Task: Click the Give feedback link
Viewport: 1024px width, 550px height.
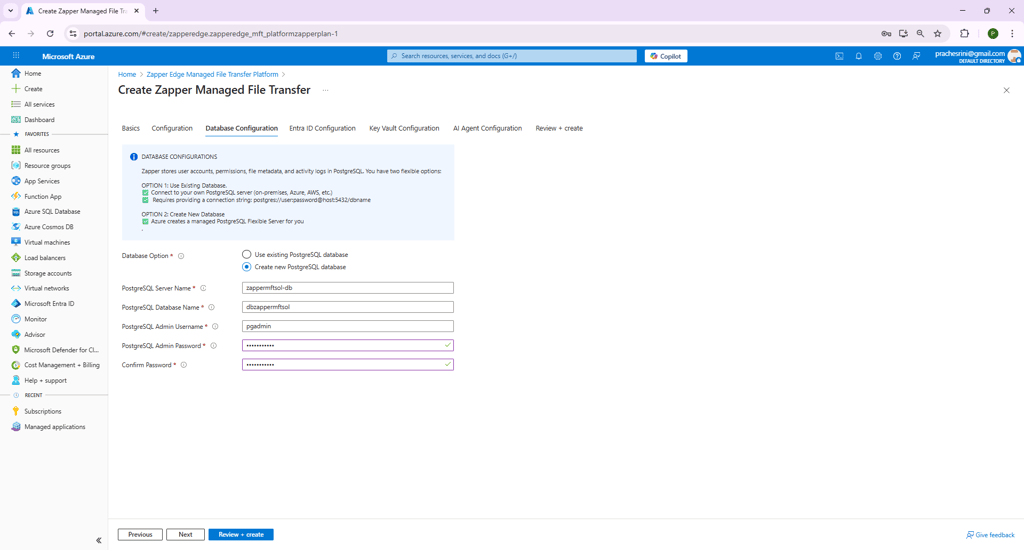Action: [990, 535]
